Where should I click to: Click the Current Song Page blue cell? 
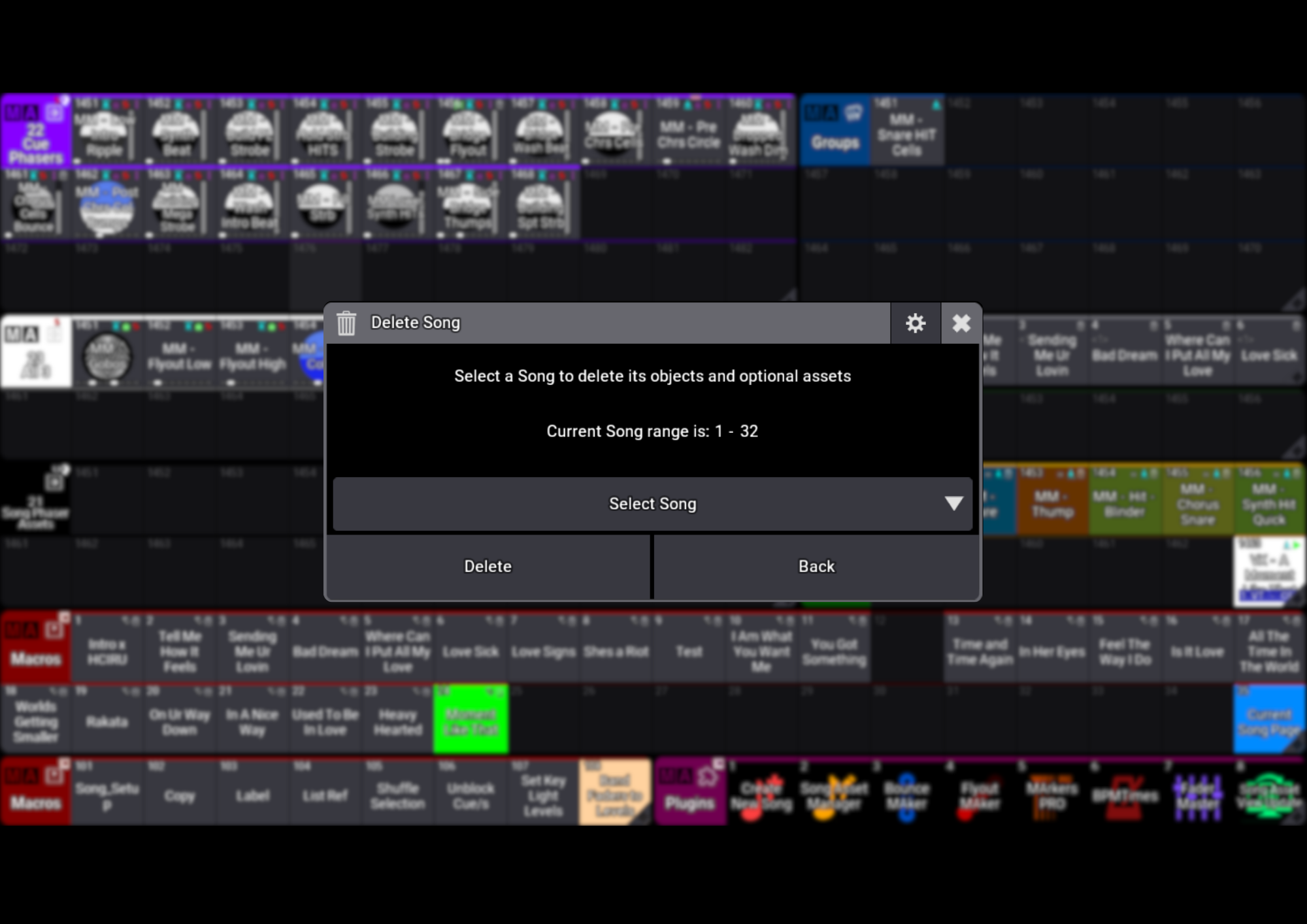pos(1269,719)
